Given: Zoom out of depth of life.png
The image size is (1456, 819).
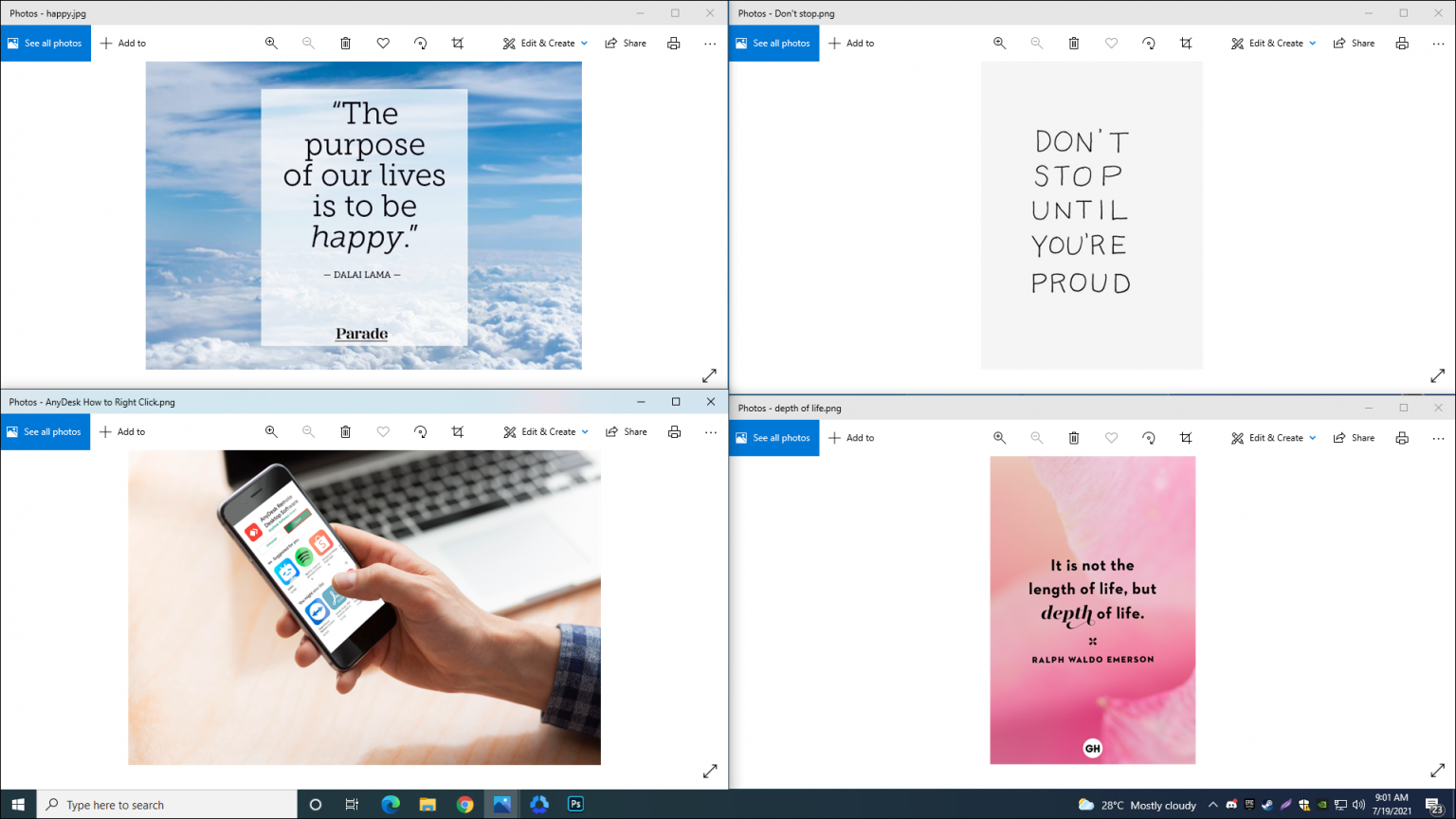Looking at the screenshot, I should pyautogui.click(x=1037, y=437).
